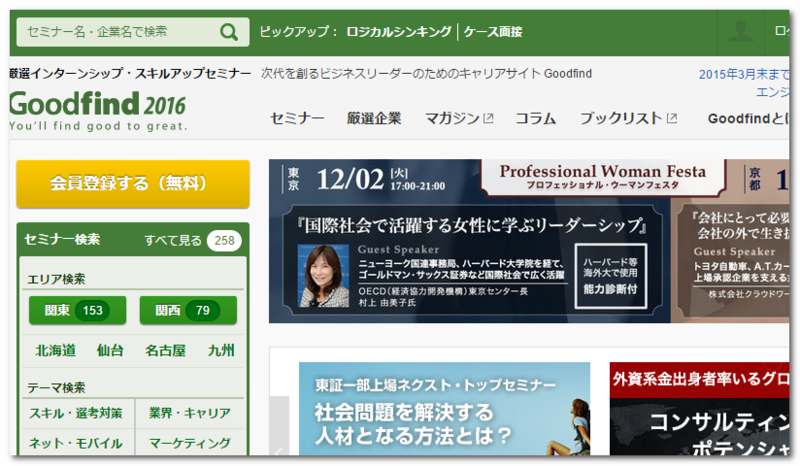Select the 関東 153 area button

click(77, 310)
